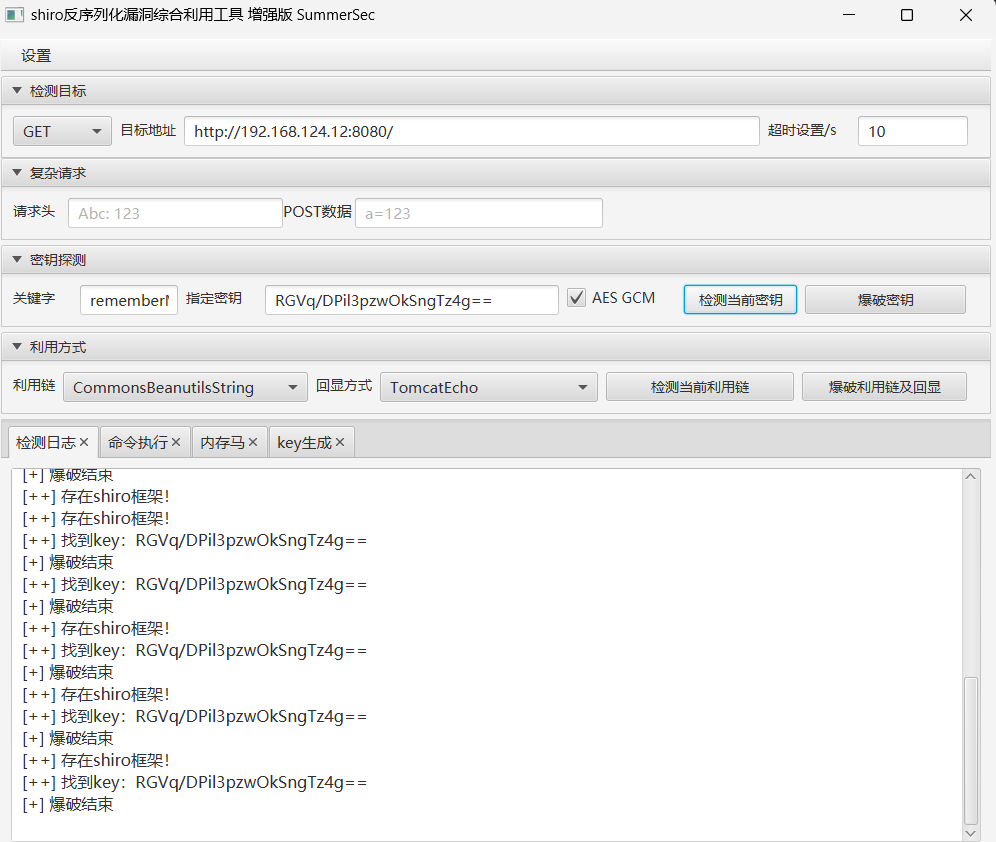Switch to the 内存马 tab
This screenshot has height=842, width=996.
click(222, 443)
